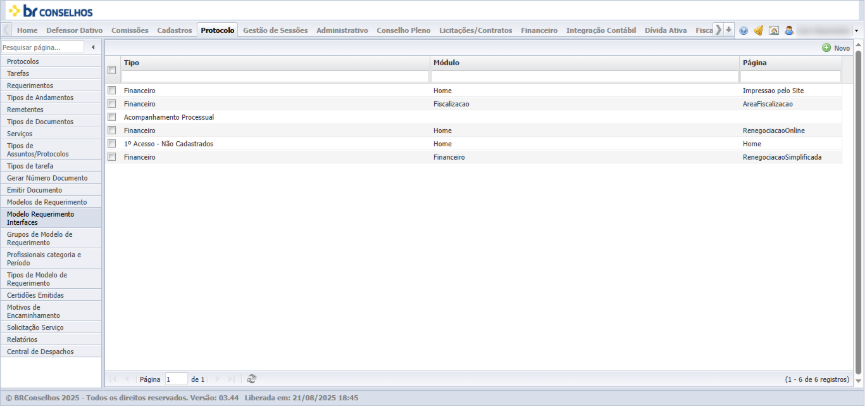Click the user avatar icon
Image resolution: width=865 pixels, height=406 pixels.
click(789, 31)
